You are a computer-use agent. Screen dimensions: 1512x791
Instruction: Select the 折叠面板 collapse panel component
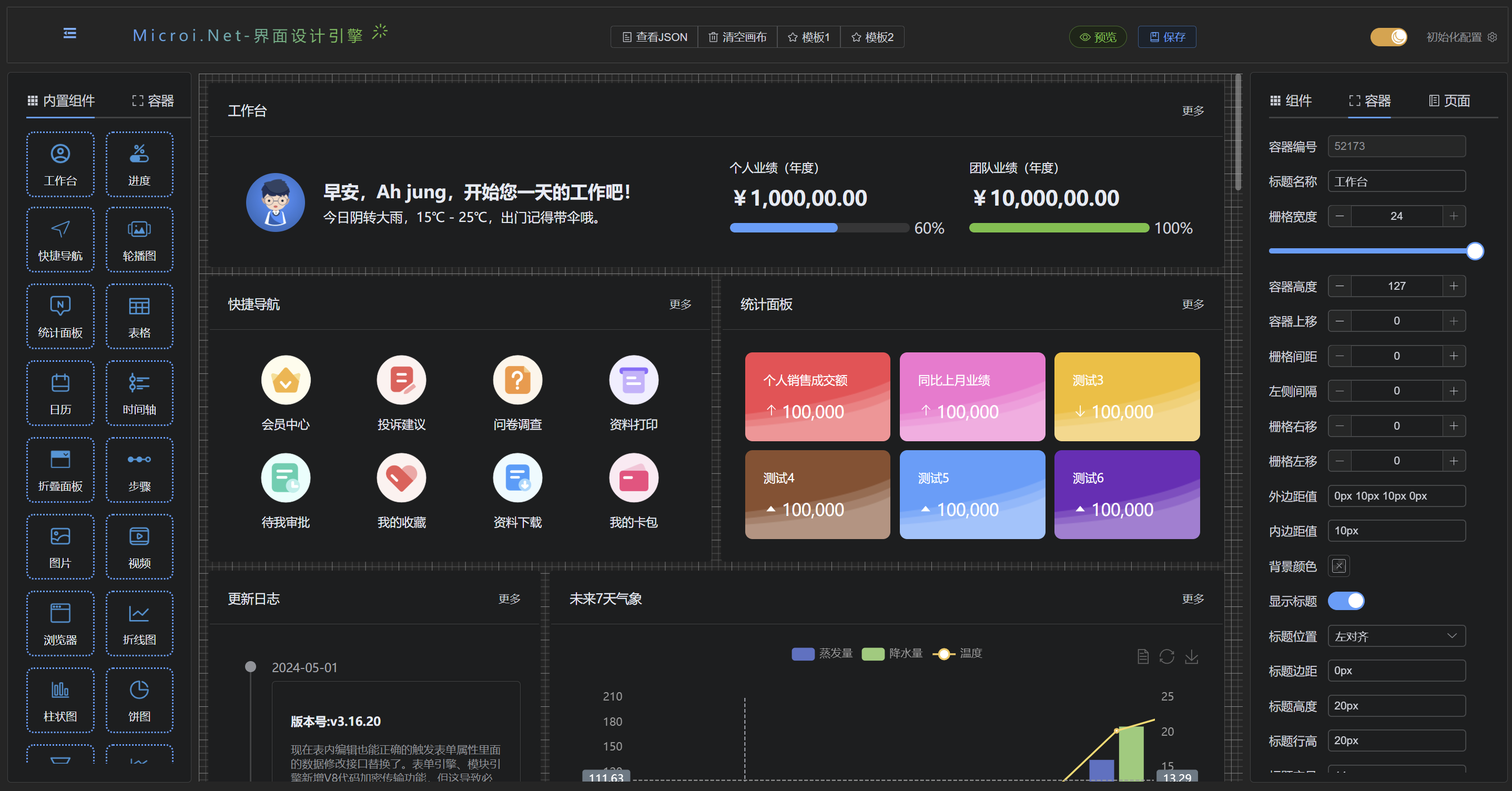60,470
